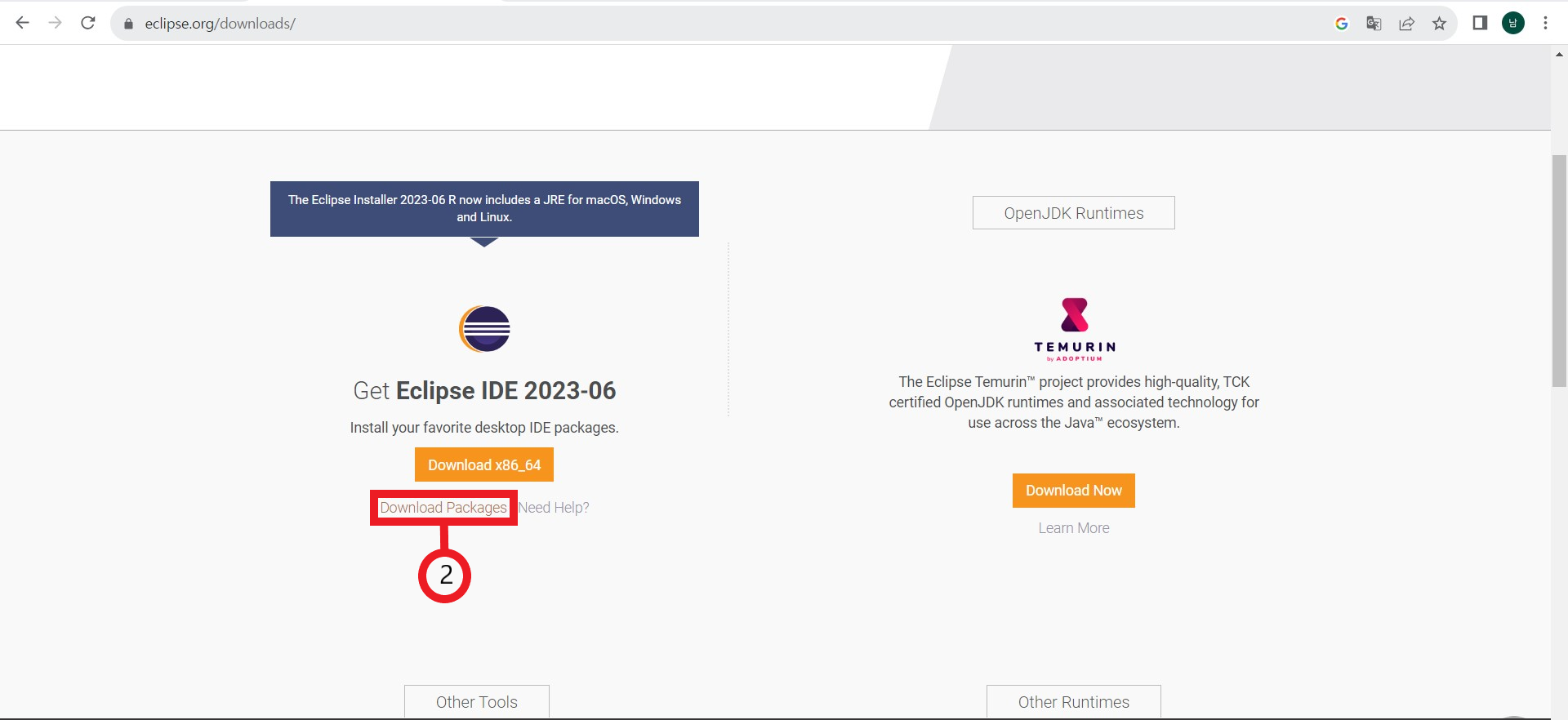Screen dimensions: 1568x720
Task: Open the Download Packages link
Action: (443, 508)
